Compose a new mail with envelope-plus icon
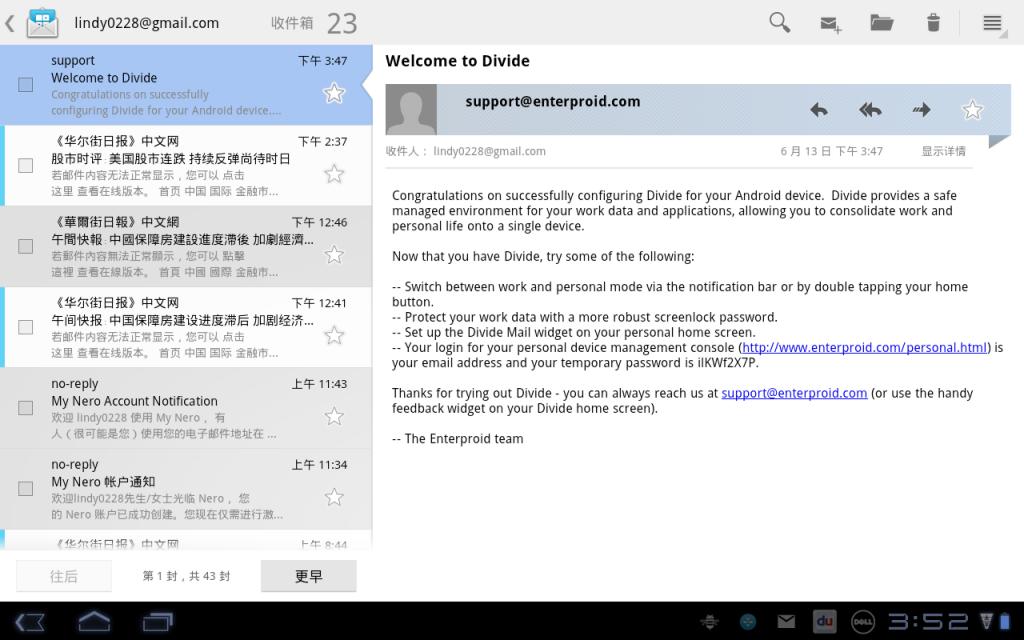The height and width of the screenshot is (640, 1024). tap(831, 24)
